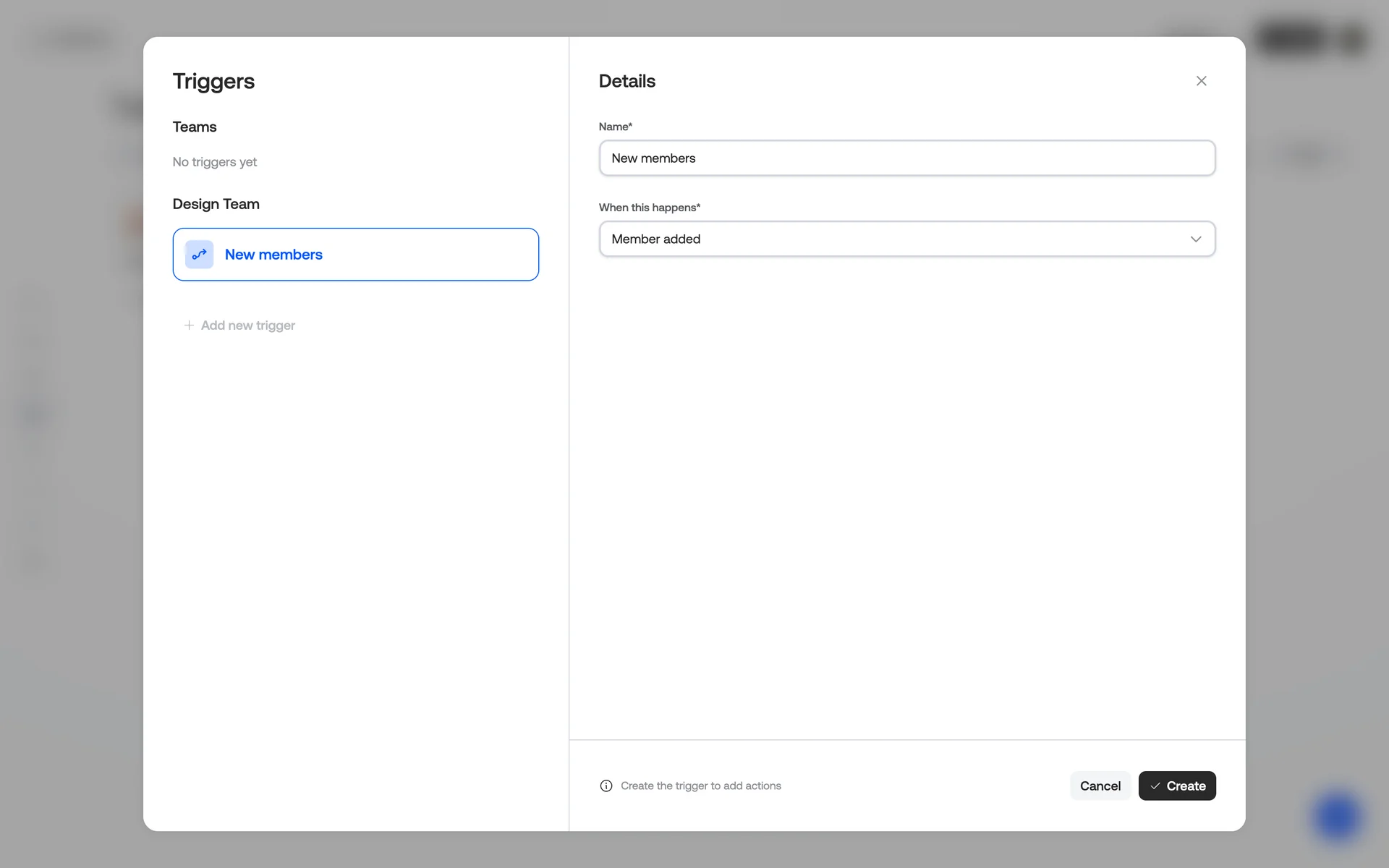Expand the Member added dropdown chevron
1389x868 pixels.
click(x=1195, y=239)
